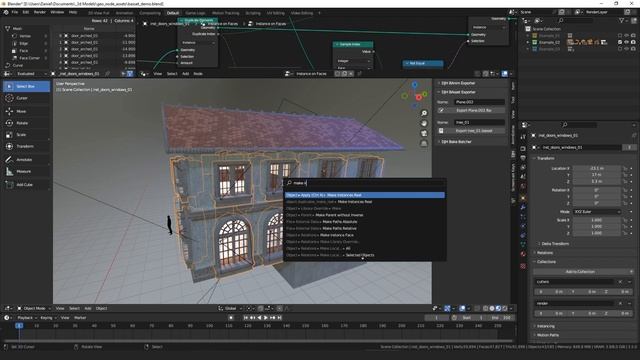Select the Move tool
Viewport: 640px width, 360px height.
point(27,111)
